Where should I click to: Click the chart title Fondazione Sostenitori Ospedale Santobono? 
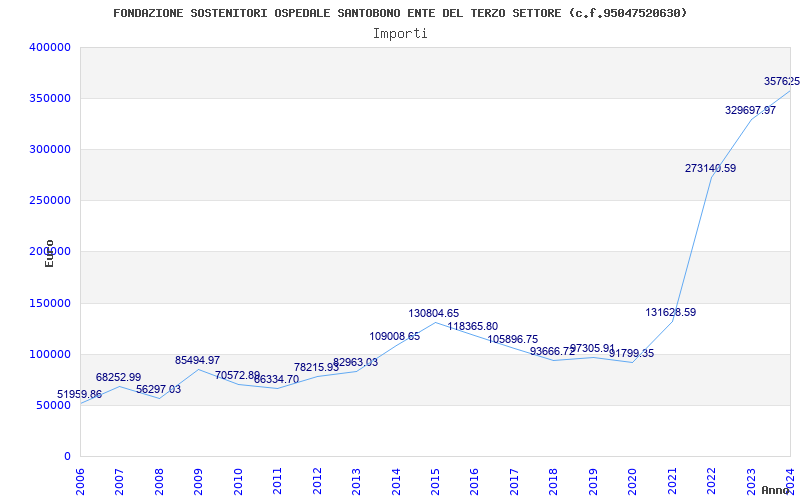click(x=400, y=13)
